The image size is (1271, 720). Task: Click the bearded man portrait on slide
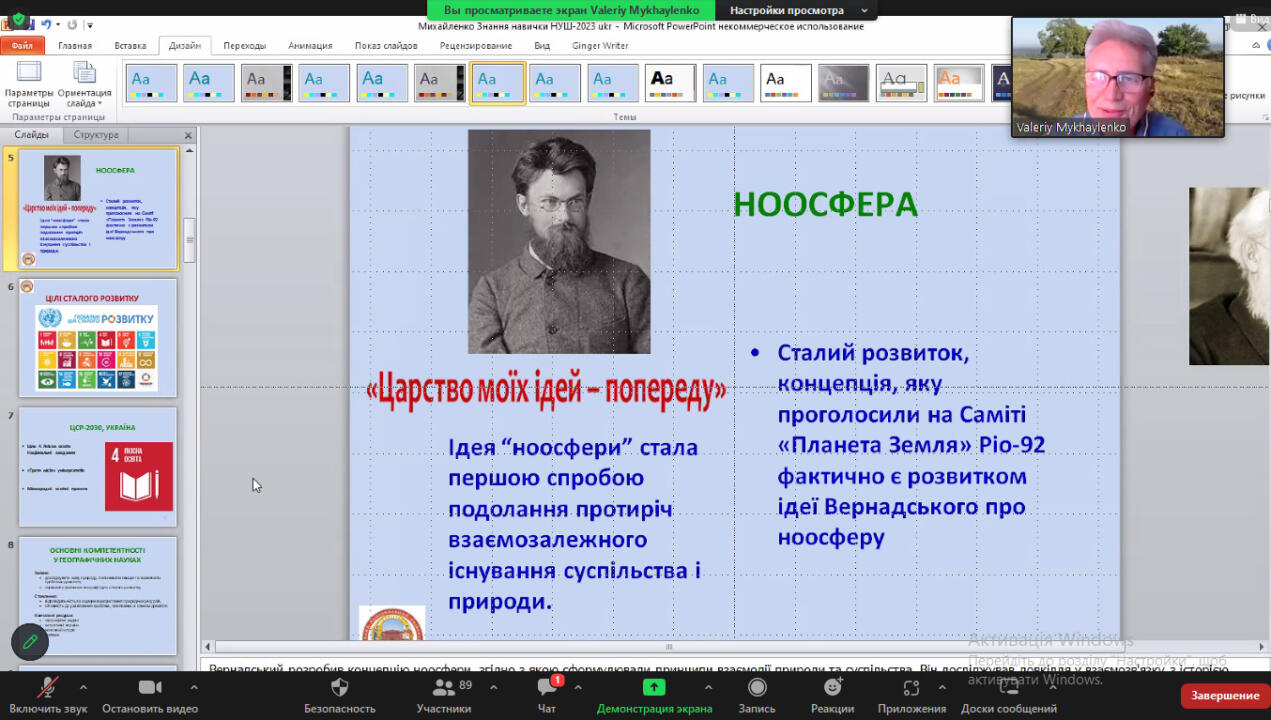[559, 241]
